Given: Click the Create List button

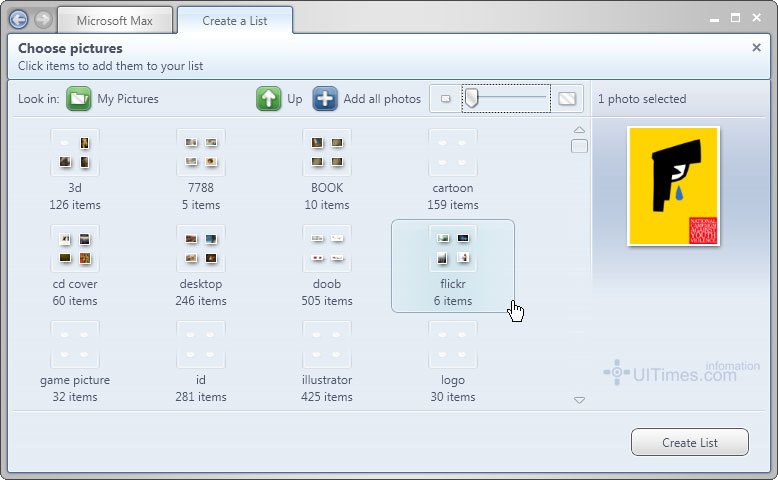Looking at the screenshot, I should click(x=690, y=442).
